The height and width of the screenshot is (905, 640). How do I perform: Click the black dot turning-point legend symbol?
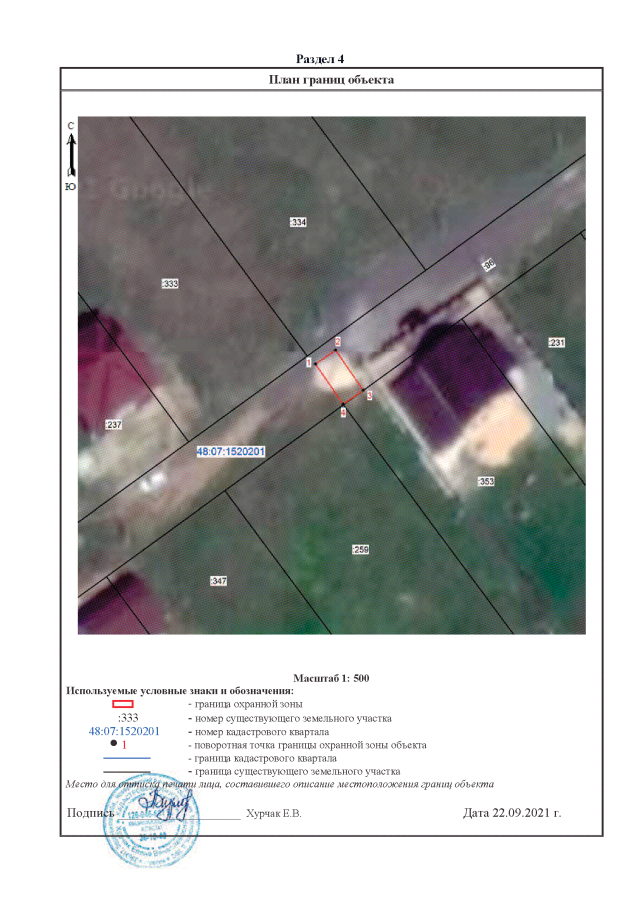click(114, 744)
